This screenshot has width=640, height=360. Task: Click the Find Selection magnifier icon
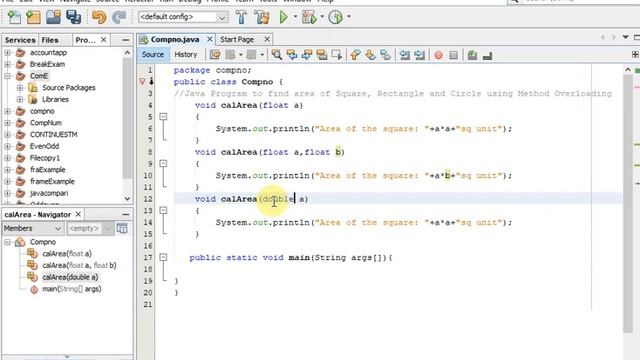276,55
